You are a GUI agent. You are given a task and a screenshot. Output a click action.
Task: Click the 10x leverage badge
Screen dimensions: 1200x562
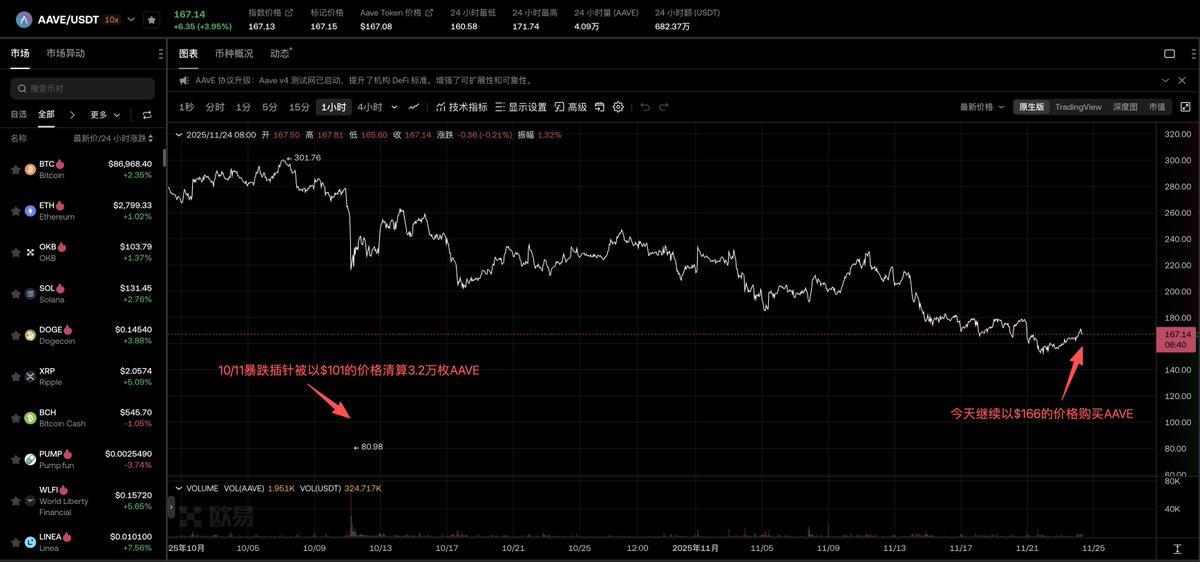112,19
